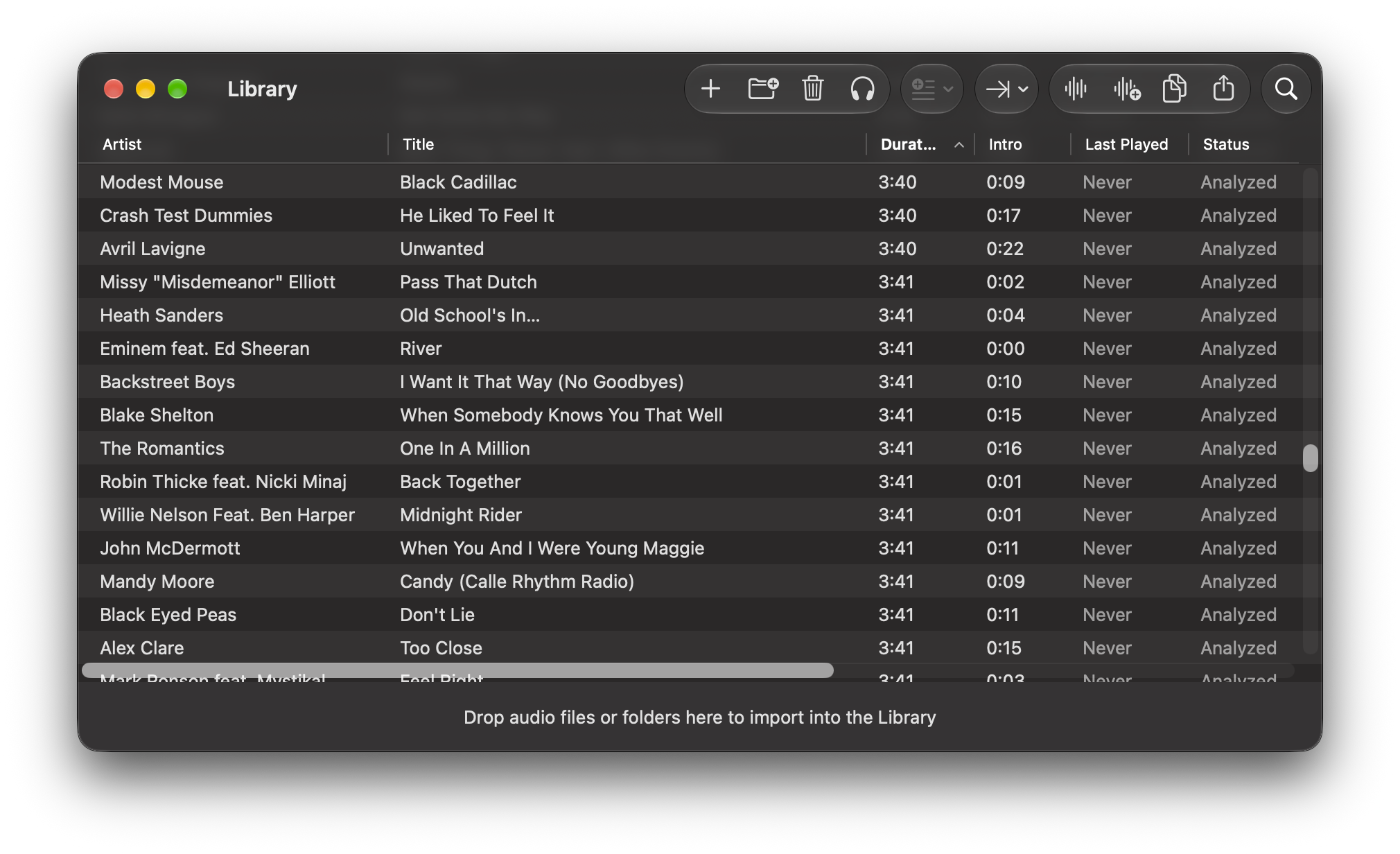Click title I Want It That Way (No Goodbyes)

pyautogui.click(x=541, y=381)
